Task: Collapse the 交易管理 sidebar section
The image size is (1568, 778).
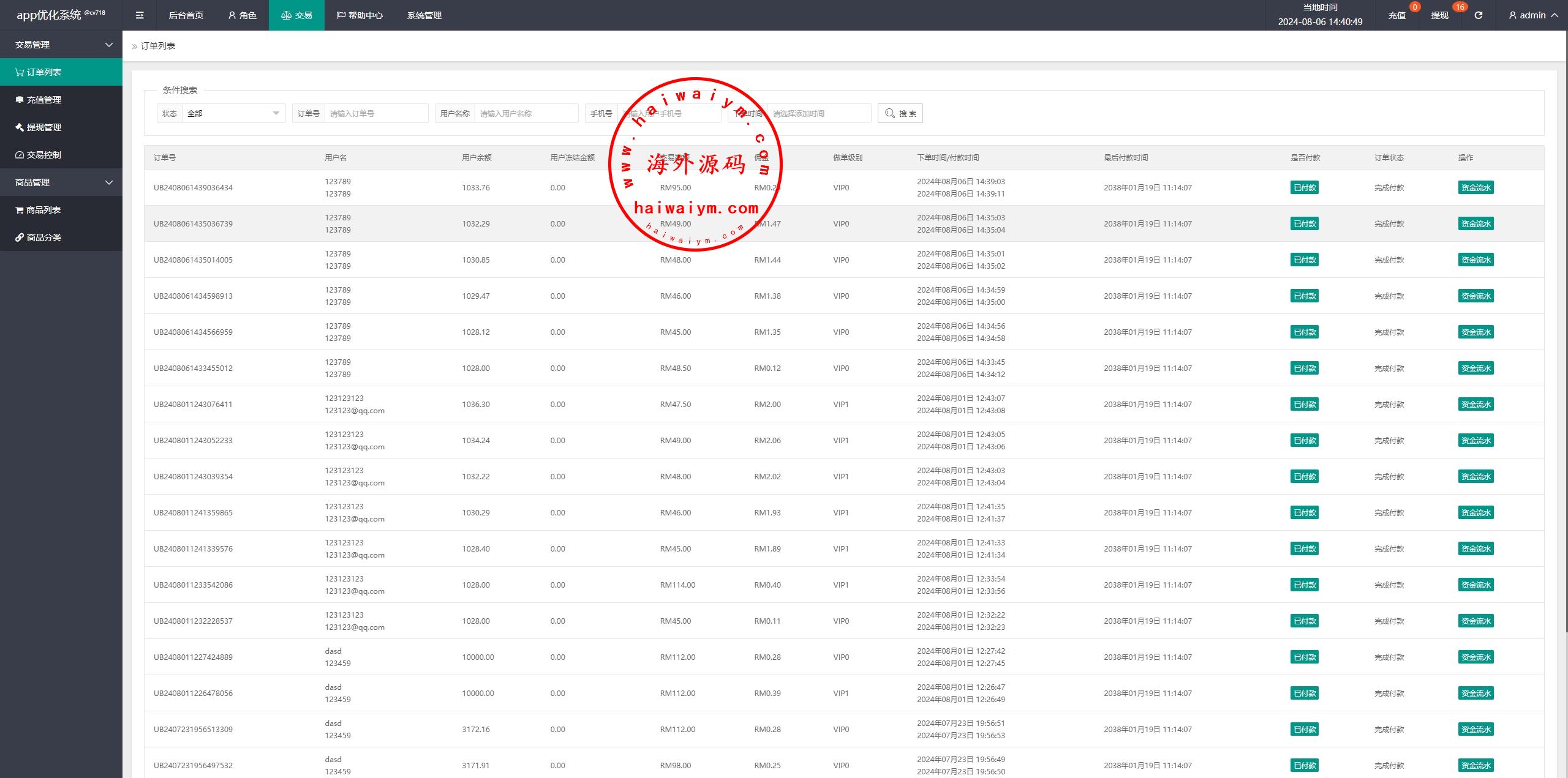Action: pos(61,45)
